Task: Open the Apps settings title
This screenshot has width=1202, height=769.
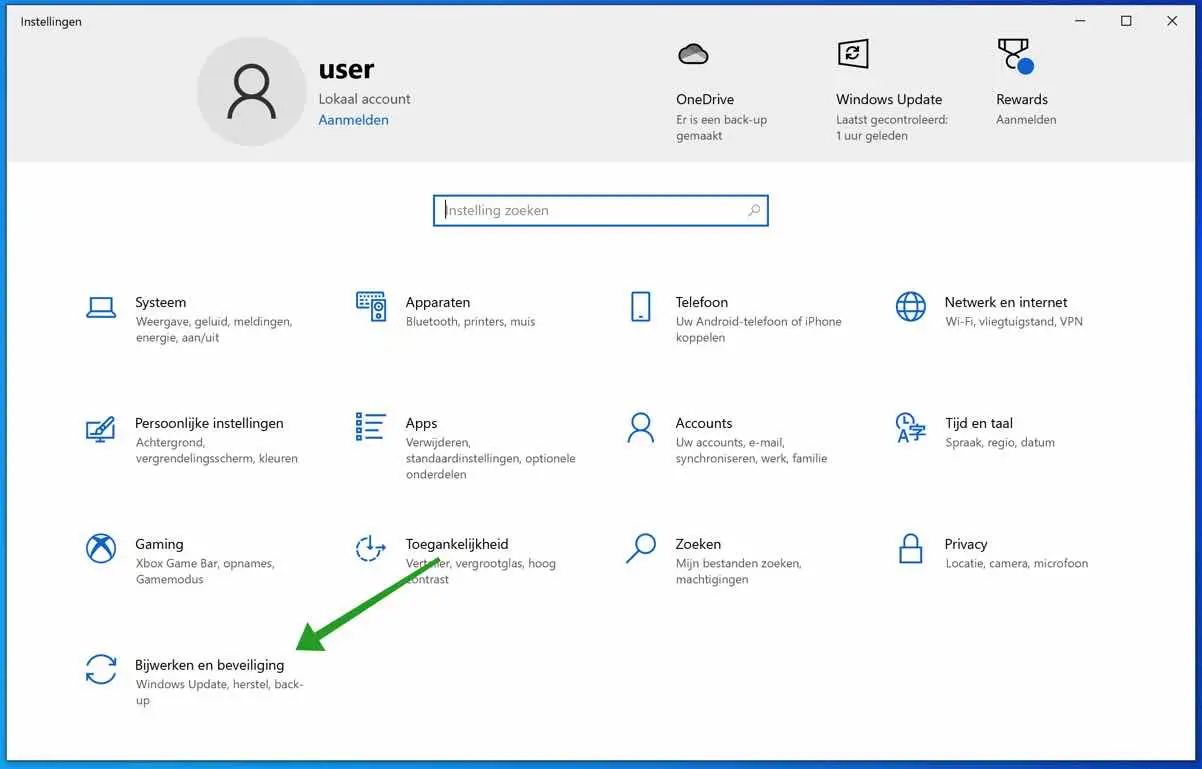Action: (x=422, y=424)
